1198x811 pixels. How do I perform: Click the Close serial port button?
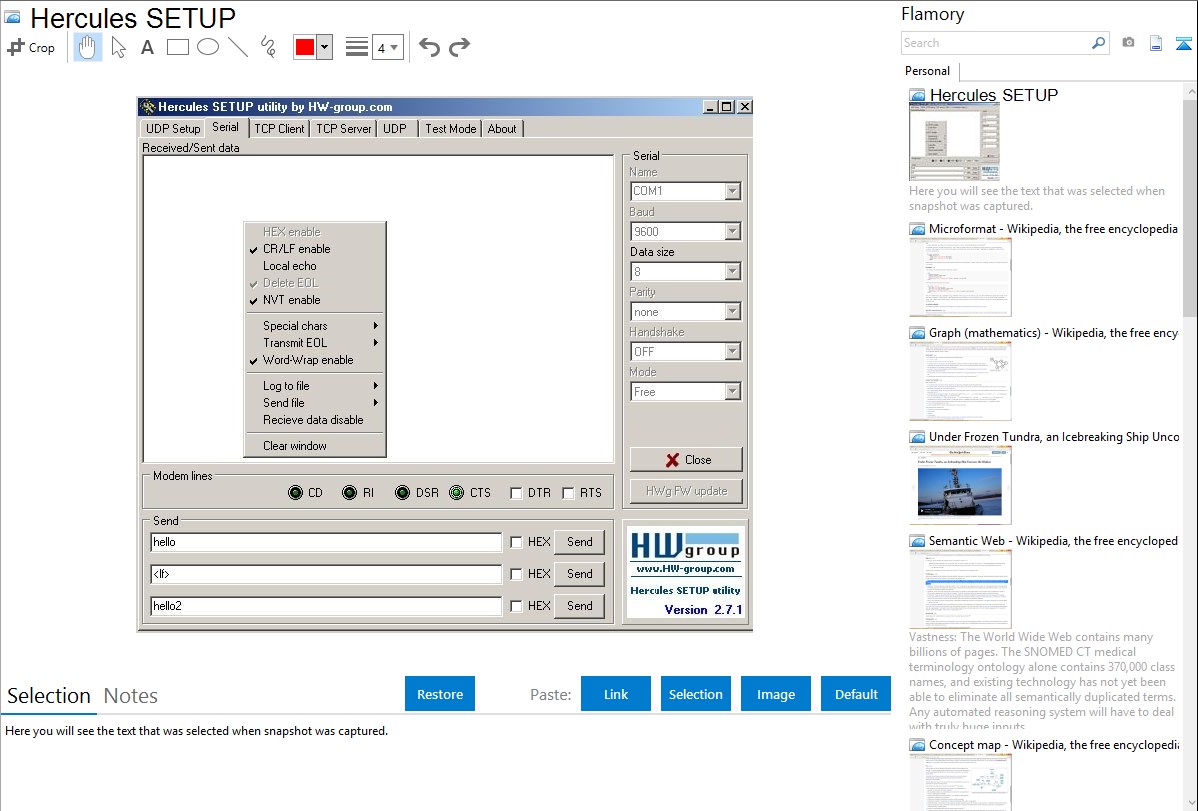pyautogui.click(x=686, y=459)
